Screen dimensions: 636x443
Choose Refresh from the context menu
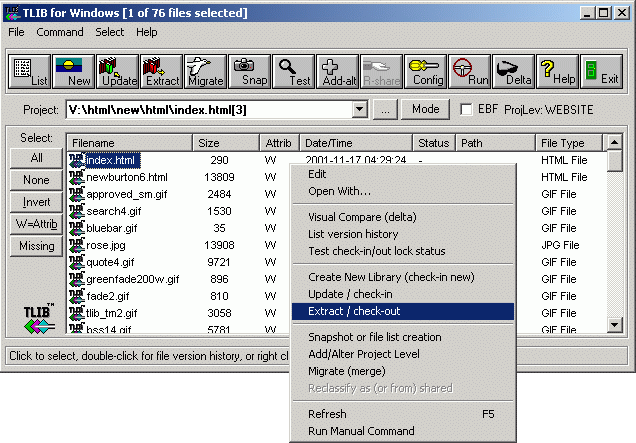[x=403, y=414]
